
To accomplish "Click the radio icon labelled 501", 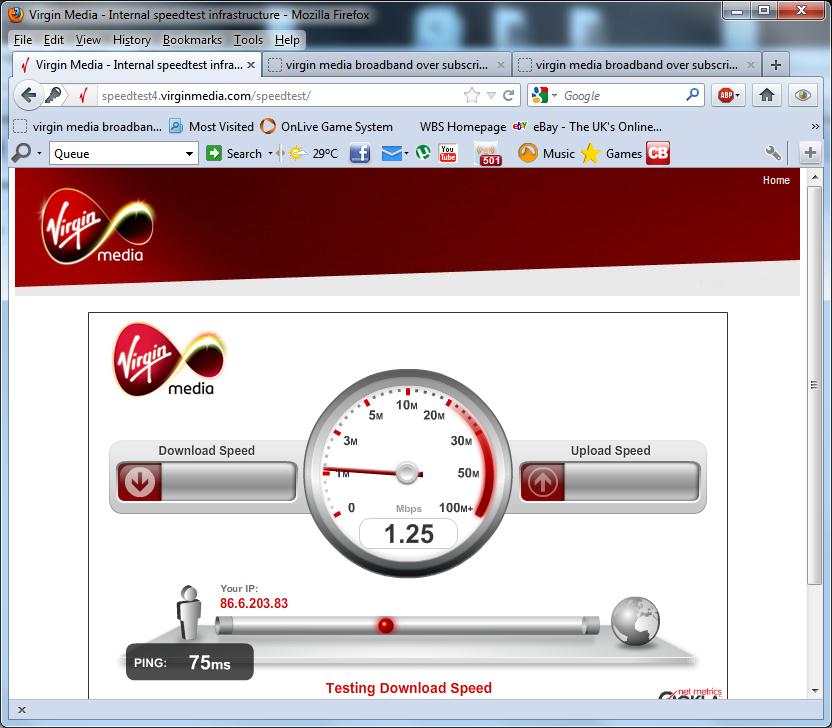I will [x=488, y=154].
